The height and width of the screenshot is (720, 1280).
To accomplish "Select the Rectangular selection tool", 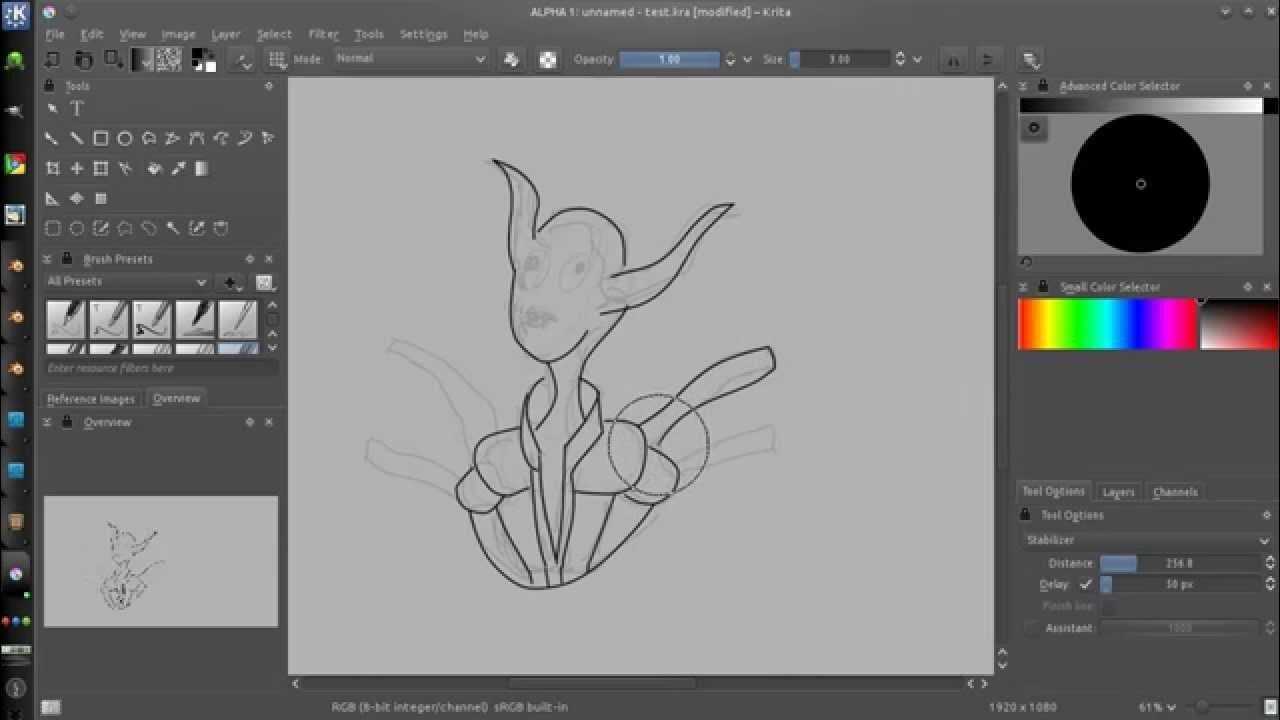I will (52, 228).
